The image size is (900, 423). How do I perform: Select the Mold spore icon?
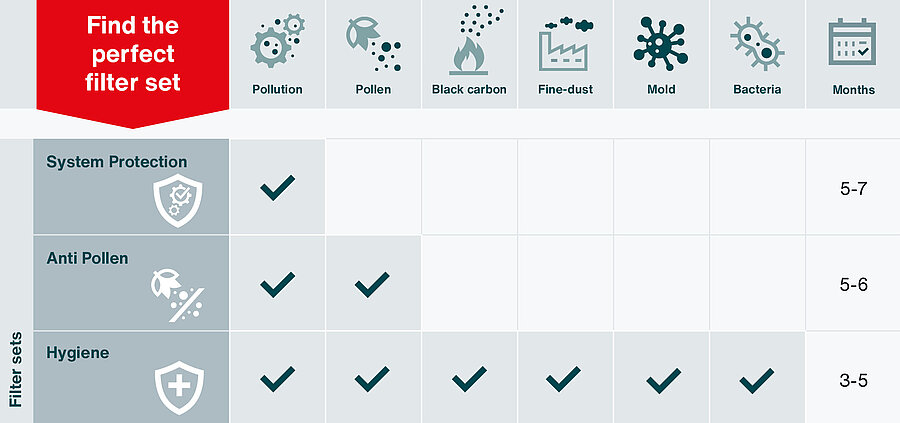point(661,43)
